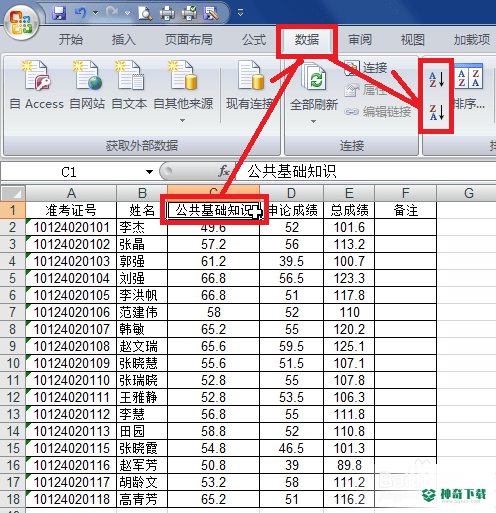Expand 自其他来源 dropdown arrow
Image resolution: width=496 pixels, height=513 pixels.
point(182,120)
